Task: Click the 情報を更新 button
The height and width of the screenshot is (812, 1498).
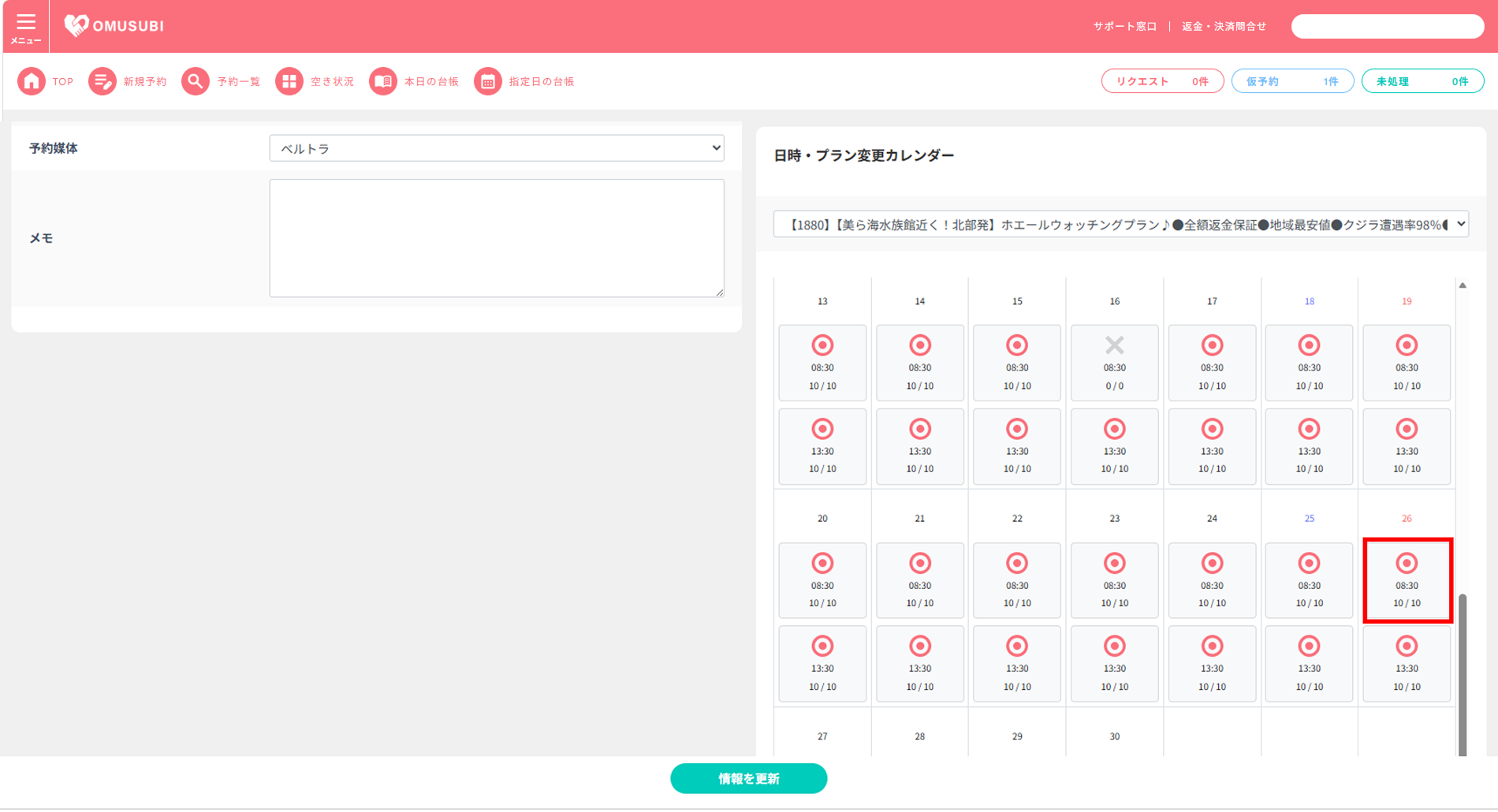Action: tap(749, 779)
